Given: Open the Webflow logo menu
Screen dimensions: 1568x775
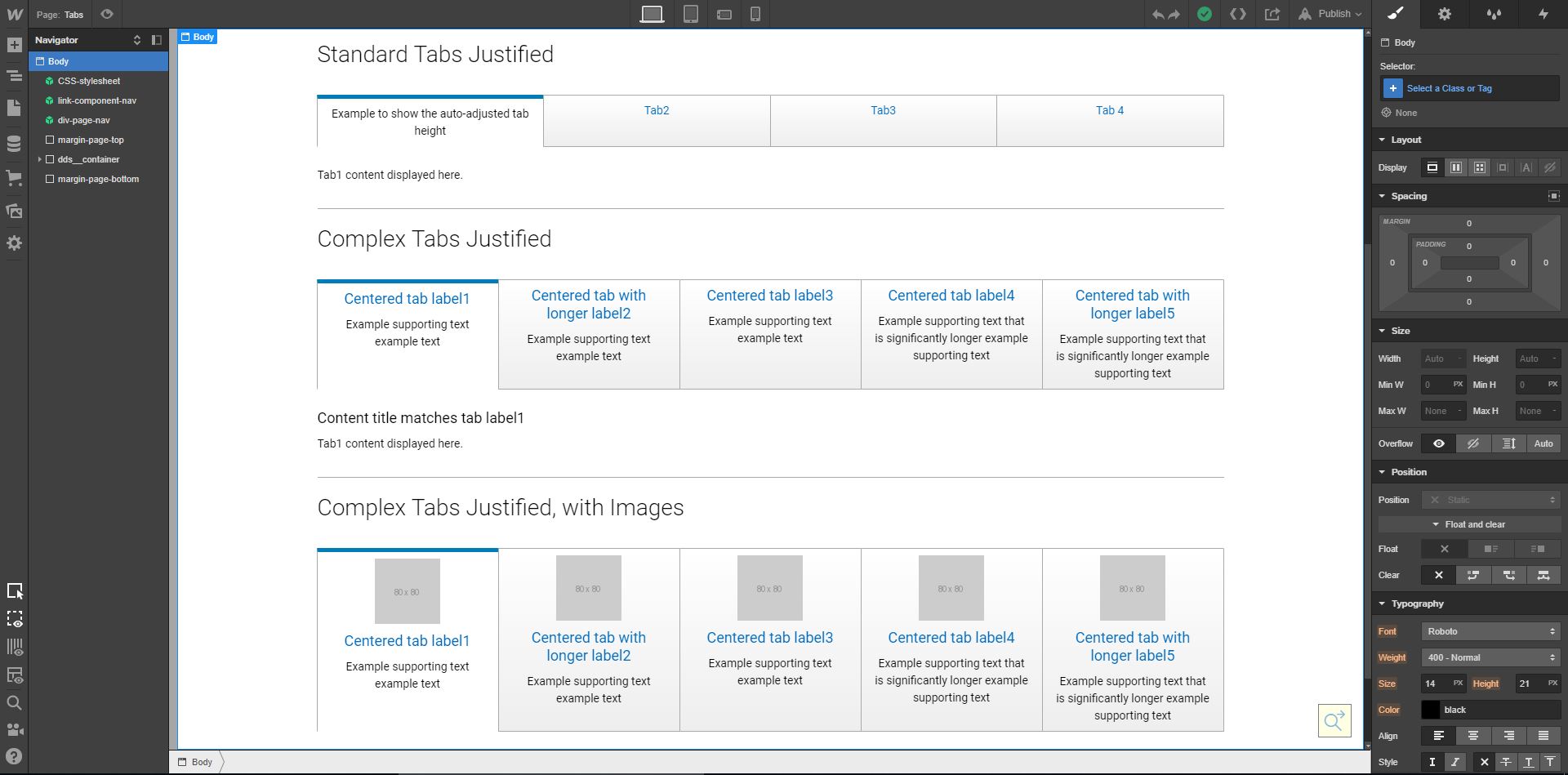Looking at the screenshot, I should point(14,14).
